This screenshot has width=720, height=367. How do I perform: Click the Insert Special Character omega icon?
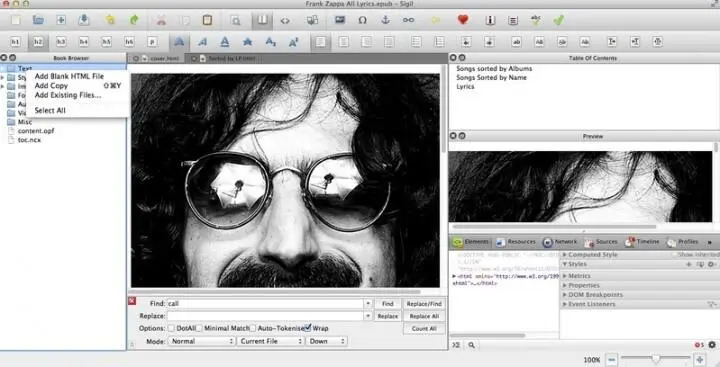click(362, 20)
